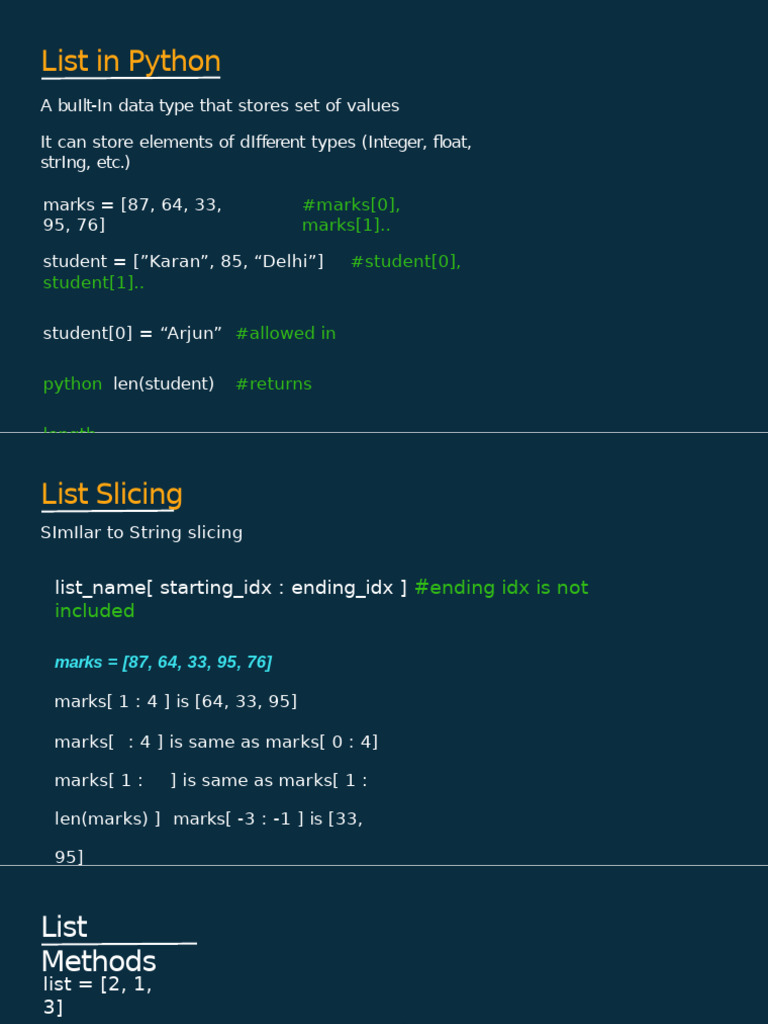This screenshot has height=1024, width=768.
Task: Click the 'List Methods' heading
Action: (98, 944)
